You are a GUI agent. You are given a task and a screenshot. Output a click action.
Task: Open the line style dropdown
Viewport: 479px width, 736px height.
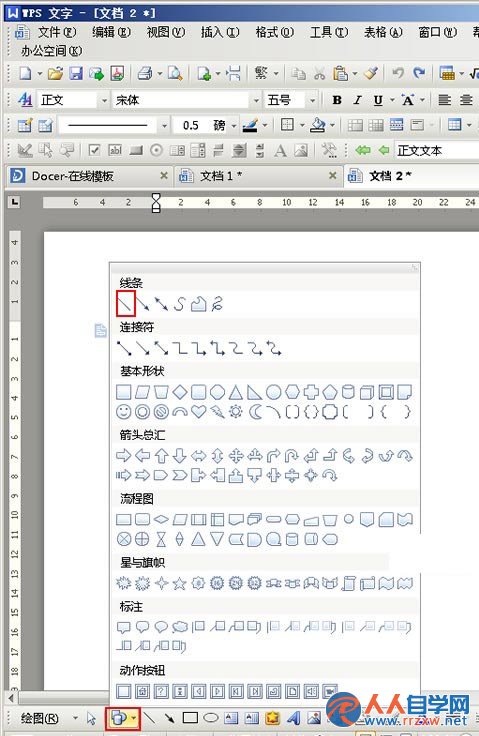(x=164, y=125)
